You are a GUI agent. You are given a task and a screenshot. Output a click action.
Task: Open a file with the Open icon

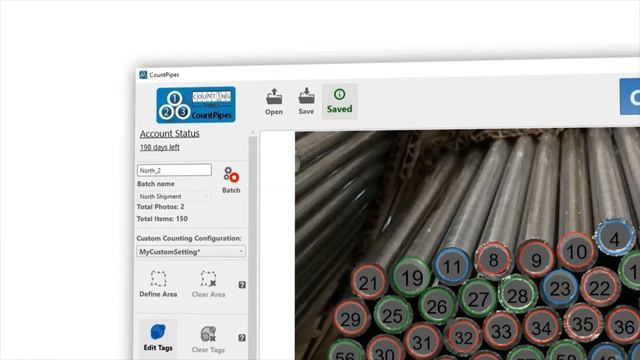(273, 101)
